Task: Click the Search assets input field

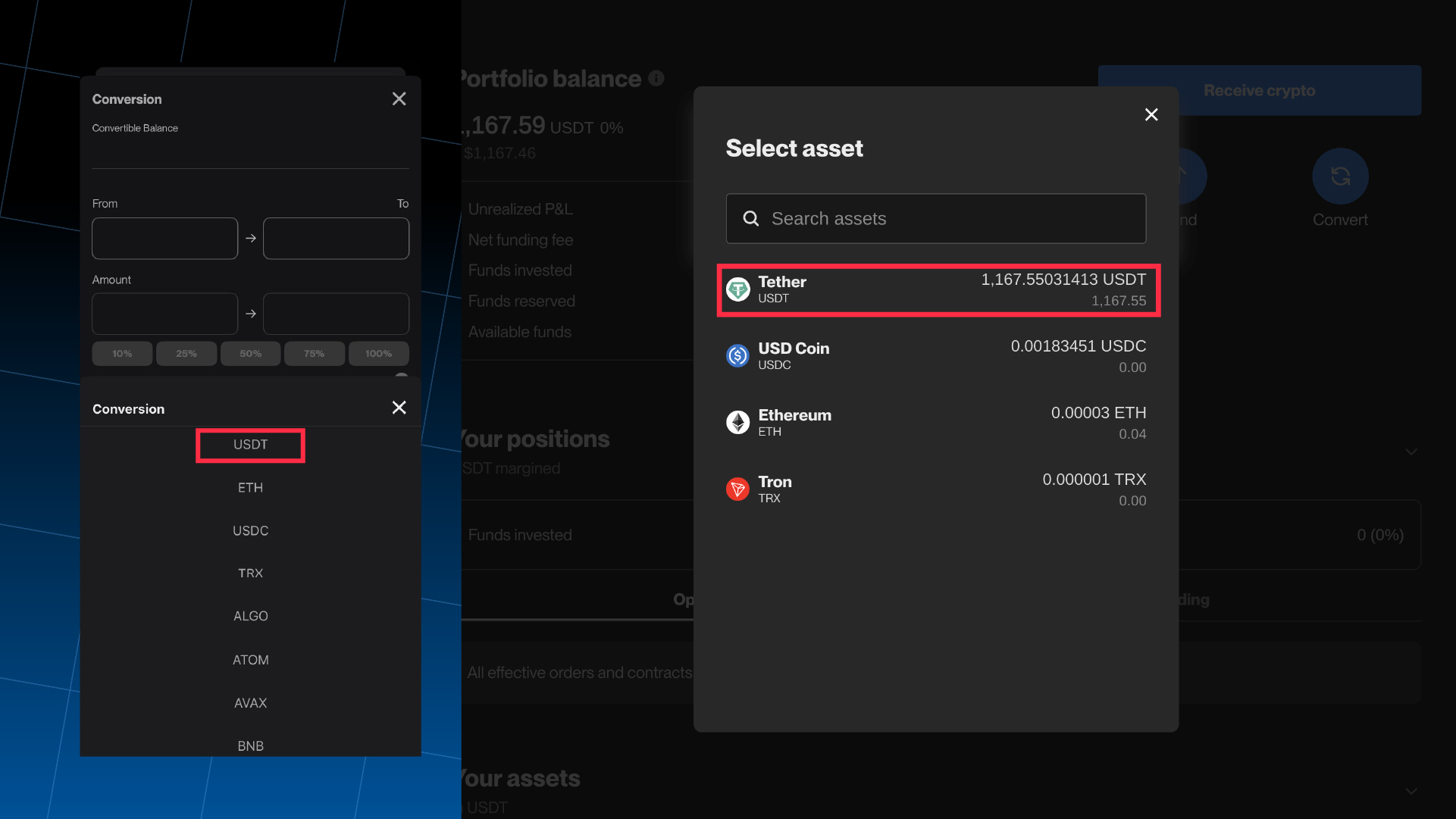Action: (x=935, y=219)
